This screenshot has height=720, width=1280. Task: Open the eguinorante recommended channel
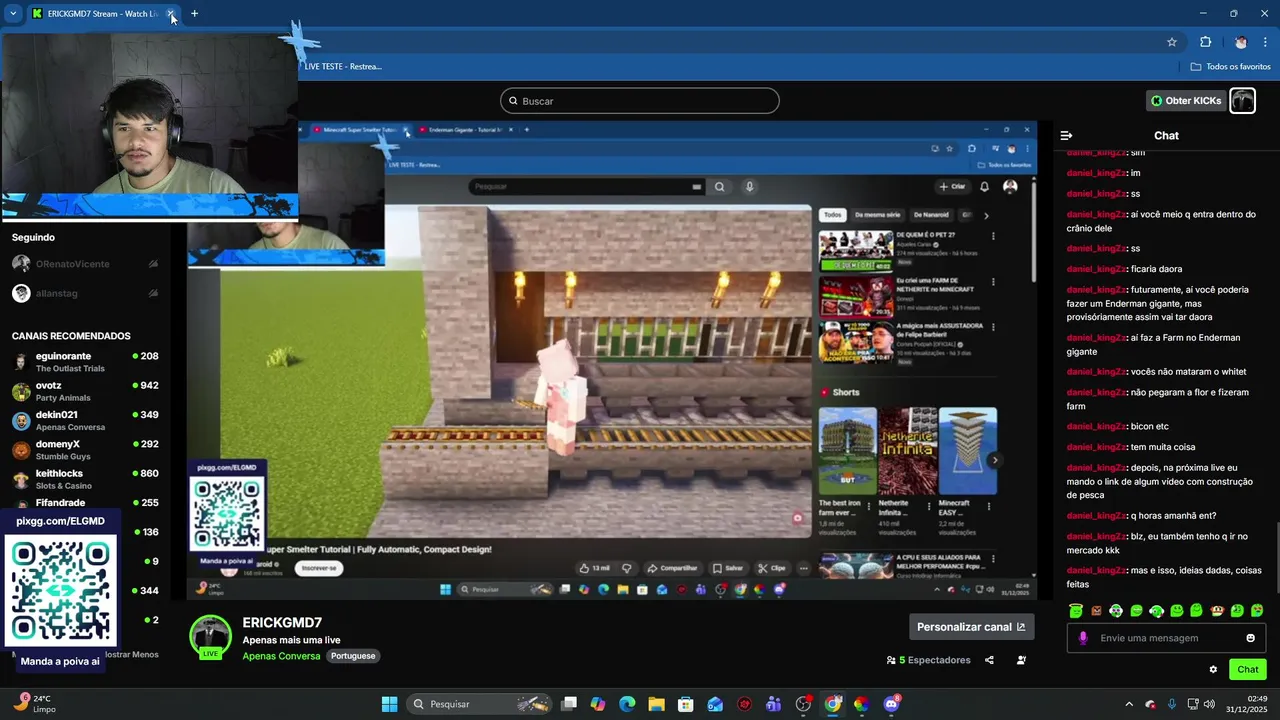[x=85, y=362]
